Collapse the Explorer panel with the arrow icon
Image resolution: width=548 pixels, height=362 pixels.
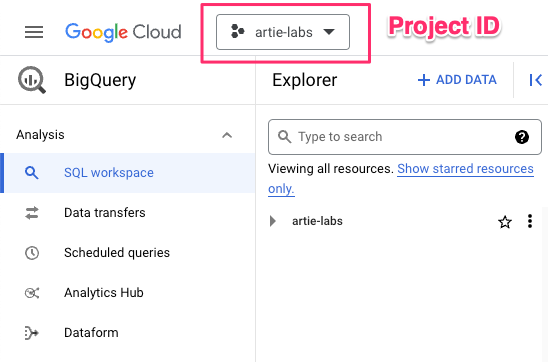pos(535,80)
